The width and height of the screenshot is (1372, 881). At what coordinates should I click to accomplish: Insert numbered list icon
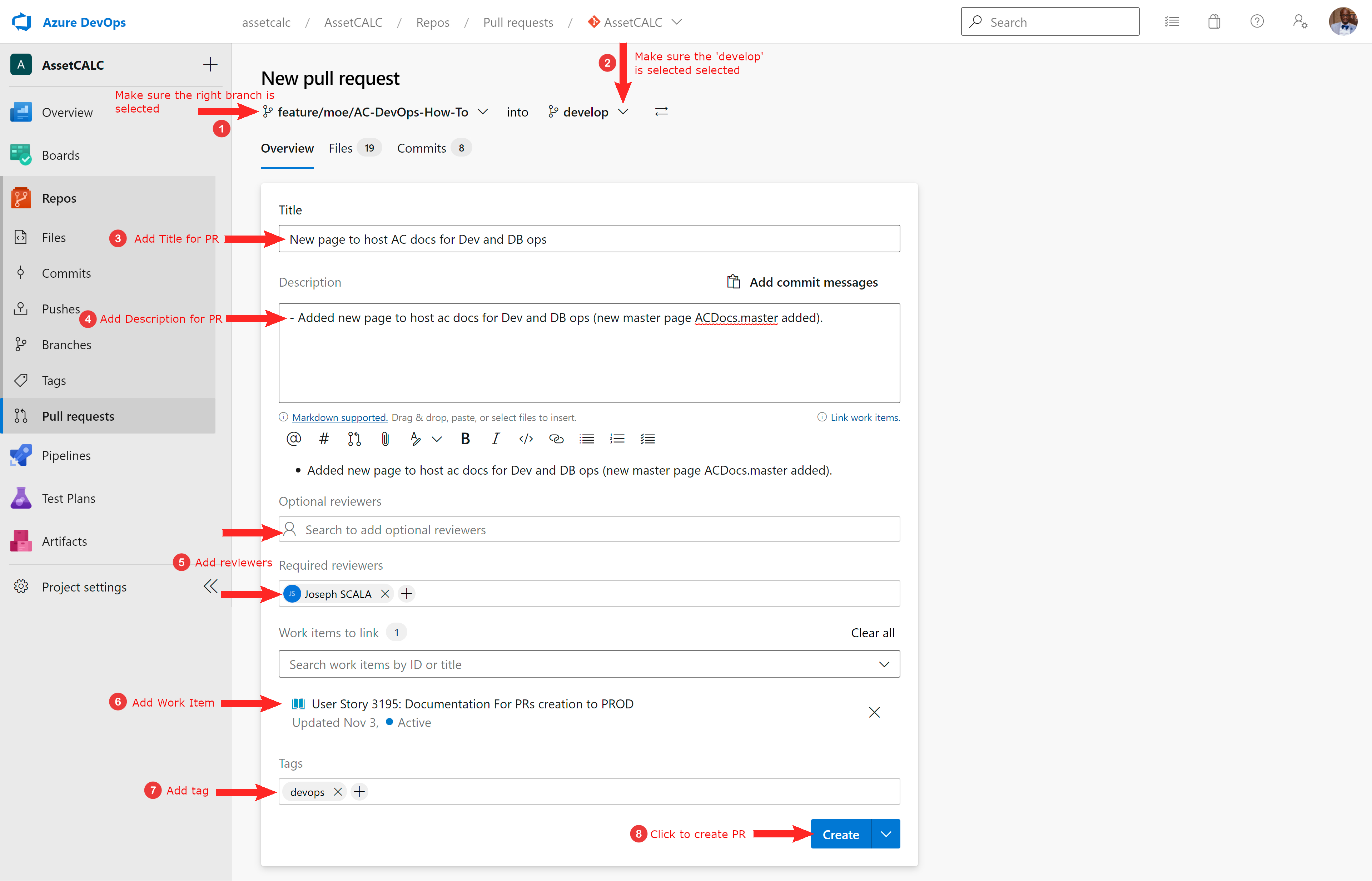[617, 439]
